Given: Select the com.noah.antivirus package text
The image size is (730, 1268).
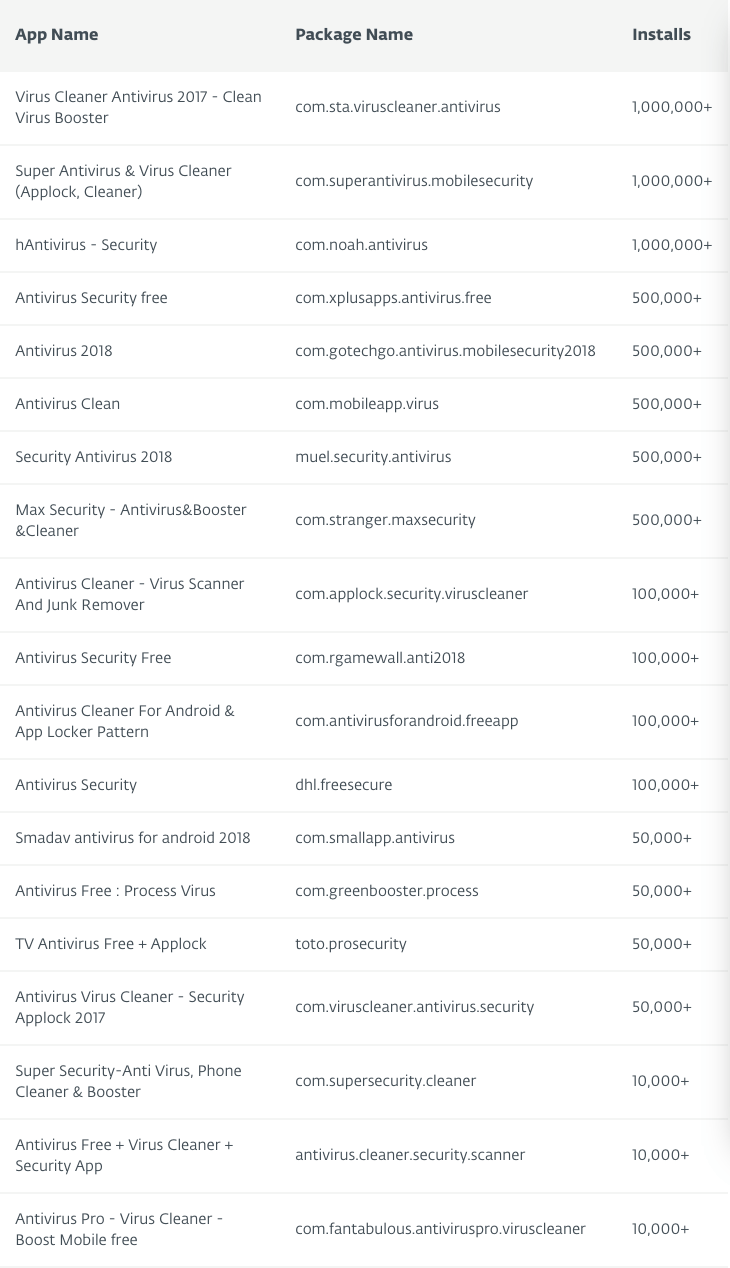Looking at the screenshot, I should (x=361, y=245).
